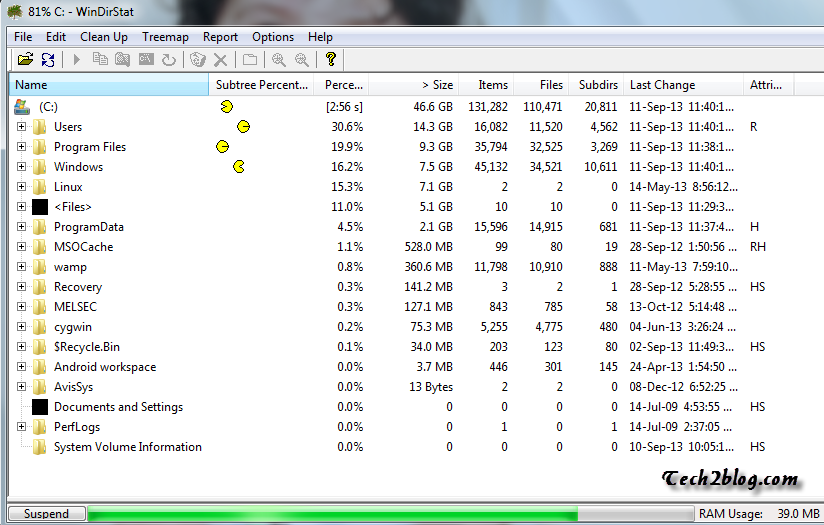
Task: Expand the $Recycle.Bin folder node
Action: coord(21,346)
